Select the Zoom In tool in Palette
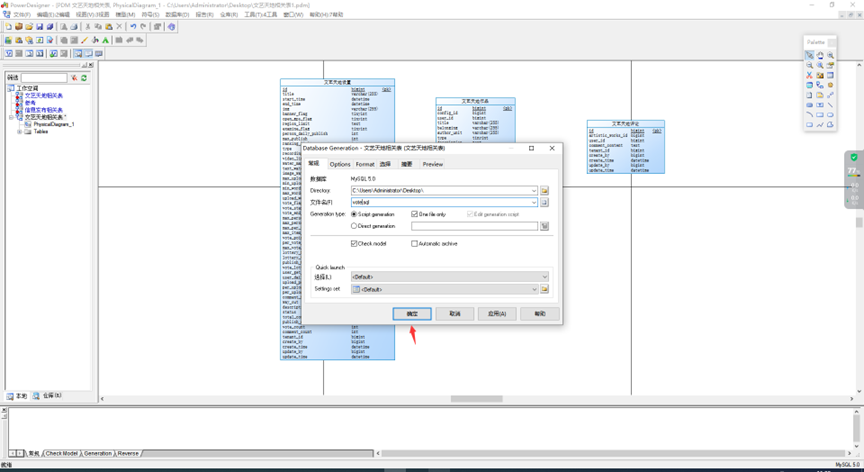 830,55
